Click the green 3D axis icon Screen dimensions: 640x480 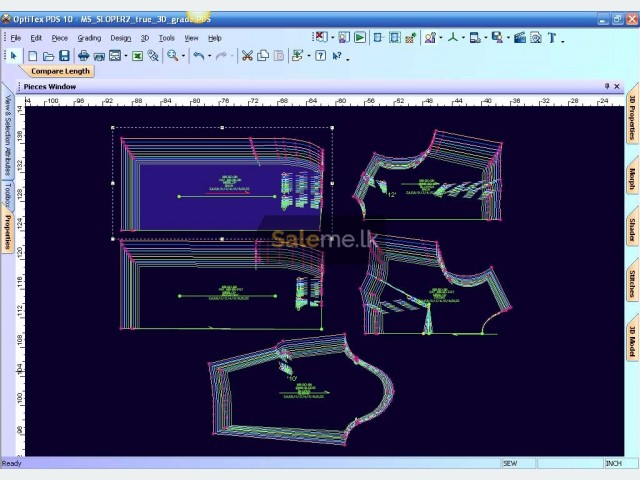click(453, 38)
